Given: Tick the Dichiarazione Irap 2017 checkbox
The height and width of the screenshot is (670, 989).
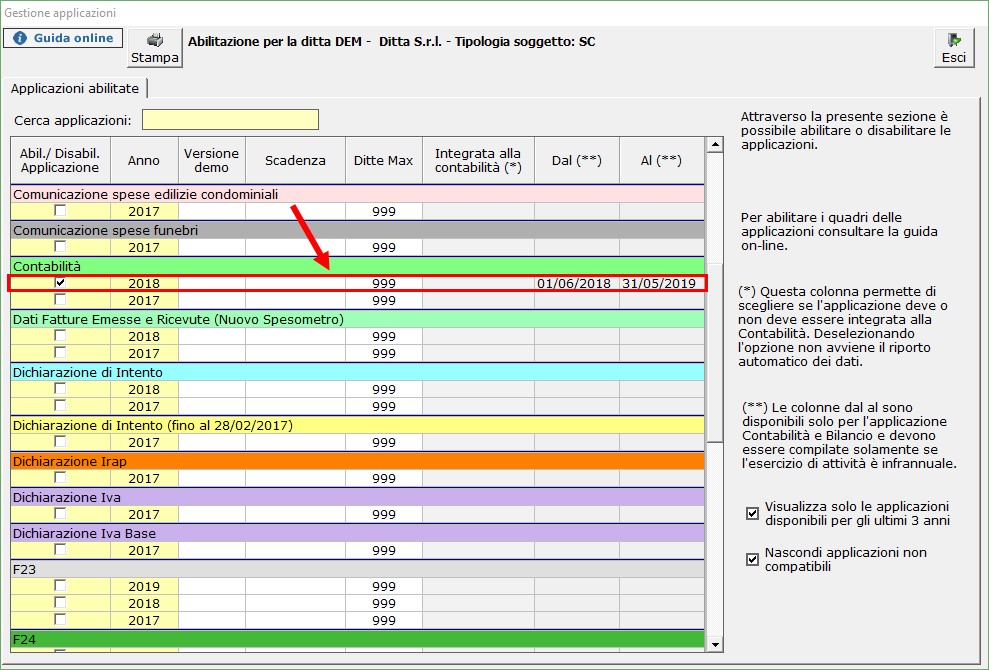Looking at the screenshot, I should coord(60,477).
